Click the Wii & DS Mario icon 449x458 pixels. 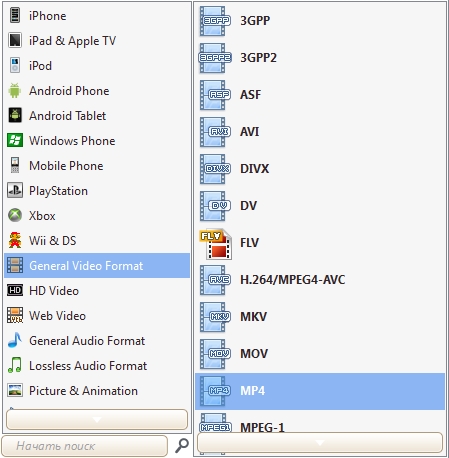point(15,240)
